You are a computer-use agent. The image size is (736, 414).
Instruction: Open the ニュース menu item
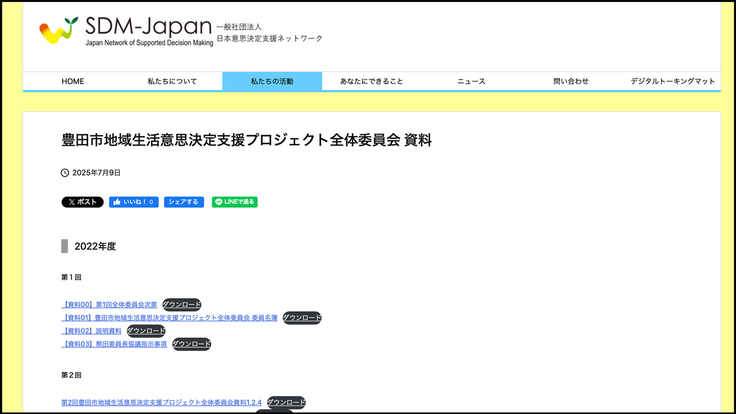[x=471, y=81]
